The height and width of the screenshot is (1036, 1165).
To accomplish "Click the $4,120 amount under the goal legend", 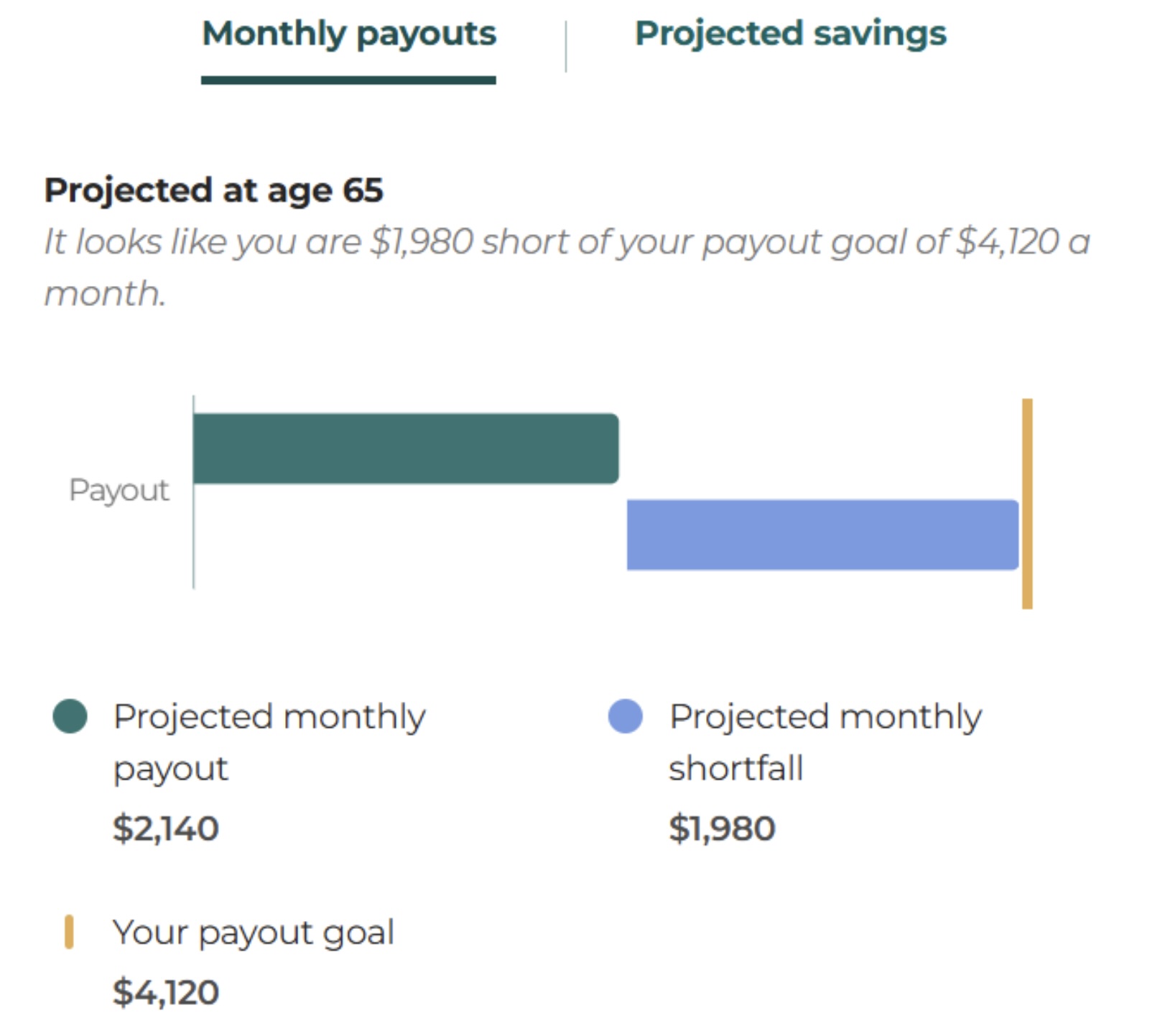I will [x=166, y=993].
